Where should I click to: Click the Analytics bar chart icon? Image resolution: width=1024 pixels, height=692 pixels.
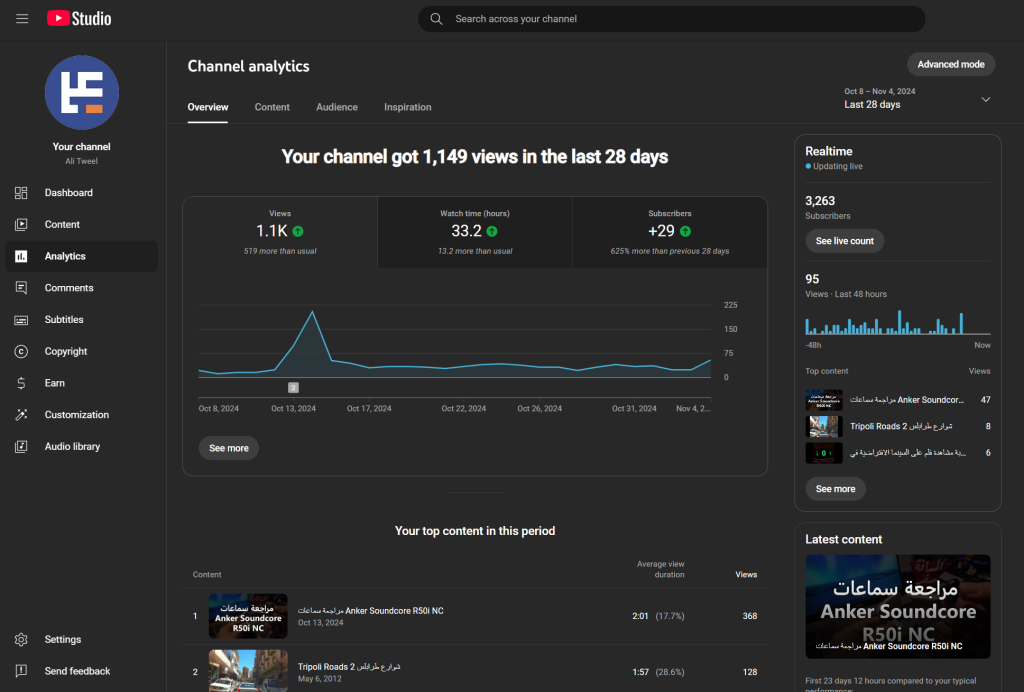pyautogui.click(x=21, y=256)
